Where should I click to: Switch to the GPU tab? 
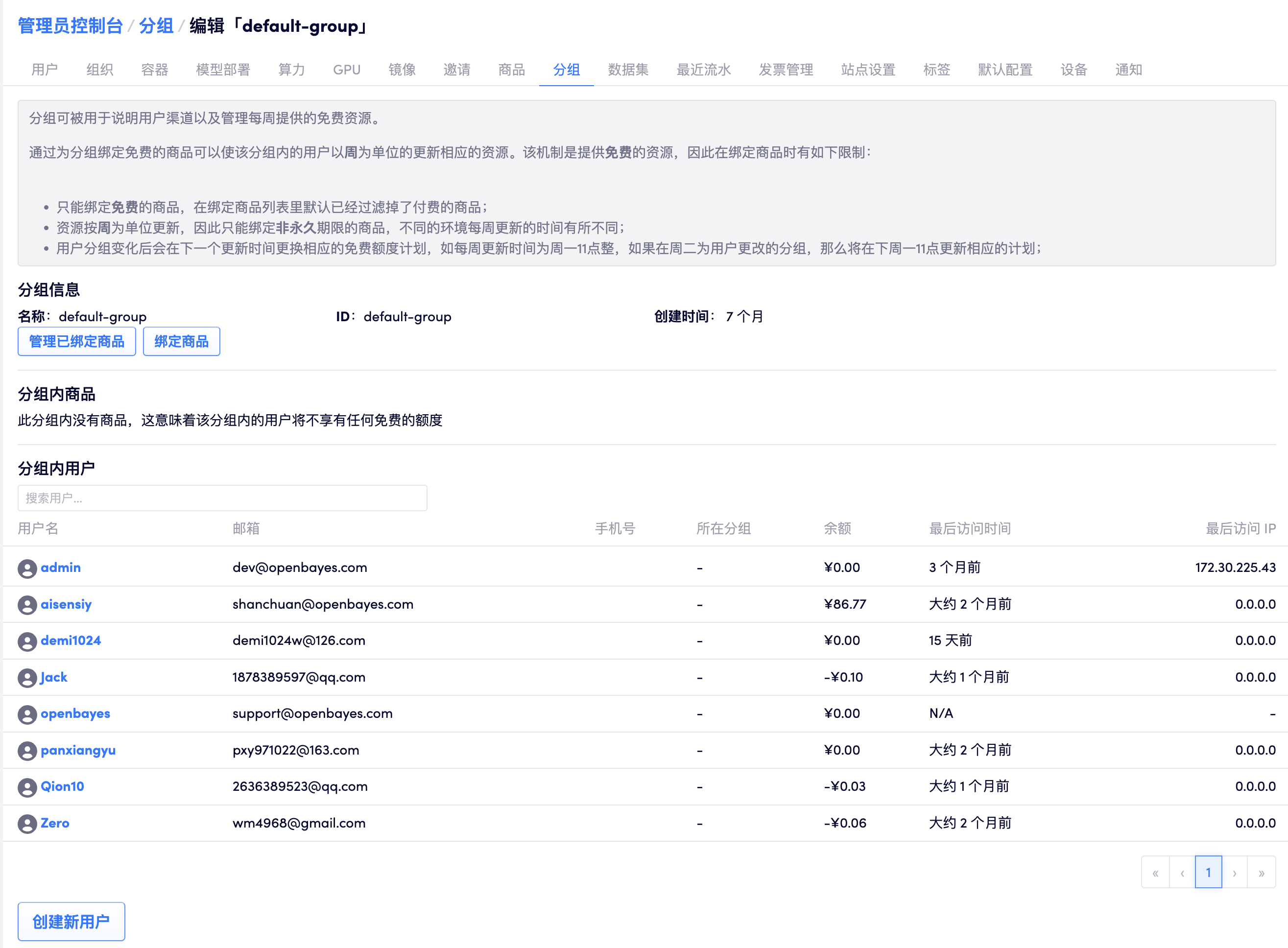pos(346,70)
